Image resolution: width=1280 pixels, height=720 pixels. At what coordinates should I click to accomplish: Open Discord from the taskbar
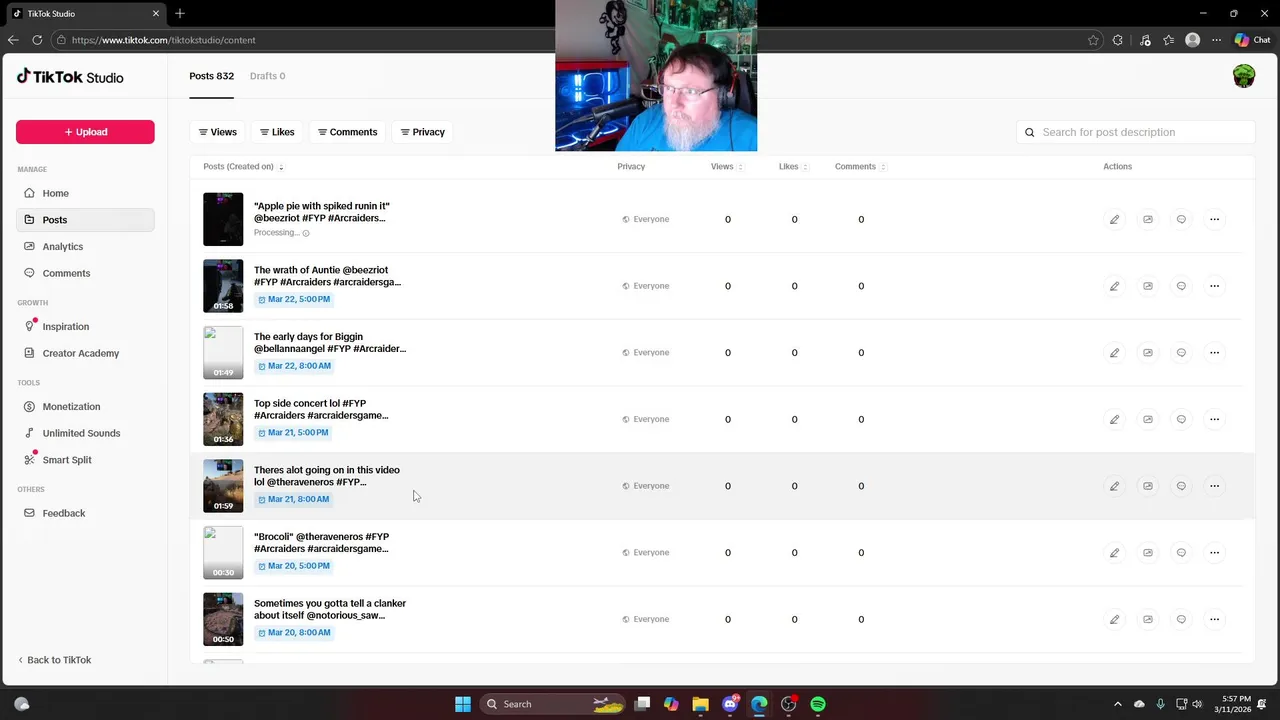(730, 704)
